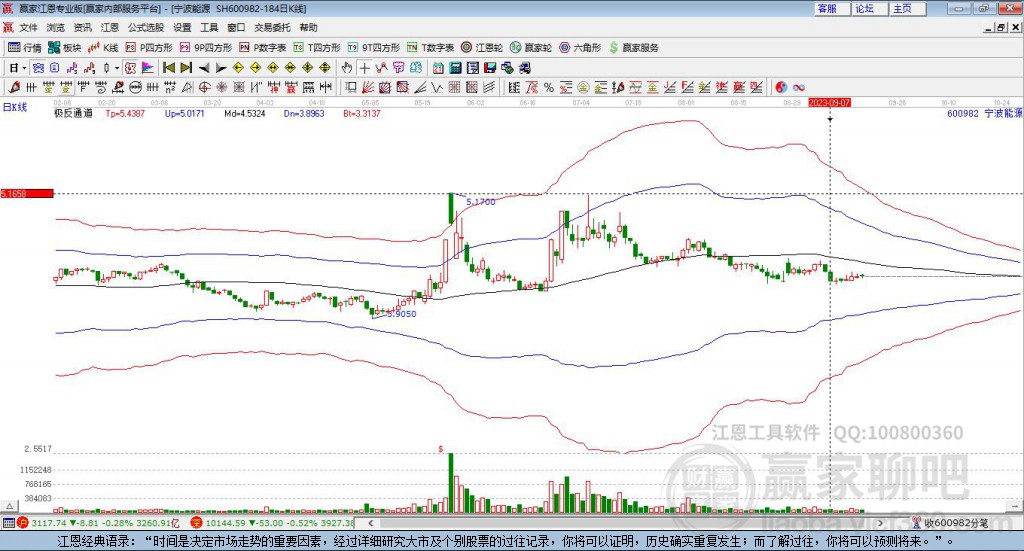Viewport: 1024px width, 551px height.
Task: Click the red 5.1658 price label
Action: click(27, 193)
